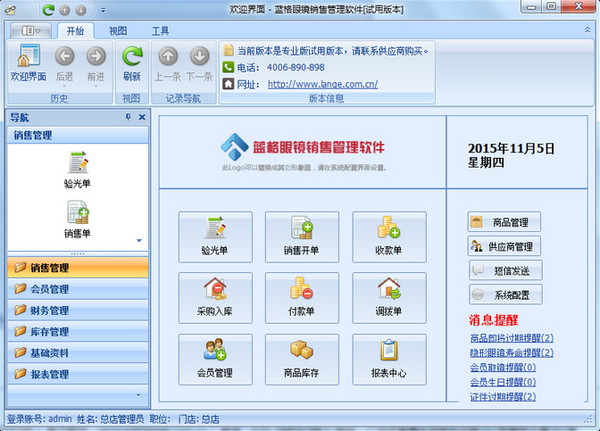600x431 pixels.
Task: Open the 会员管理 tile on welcome page
Action: point(215,359)
